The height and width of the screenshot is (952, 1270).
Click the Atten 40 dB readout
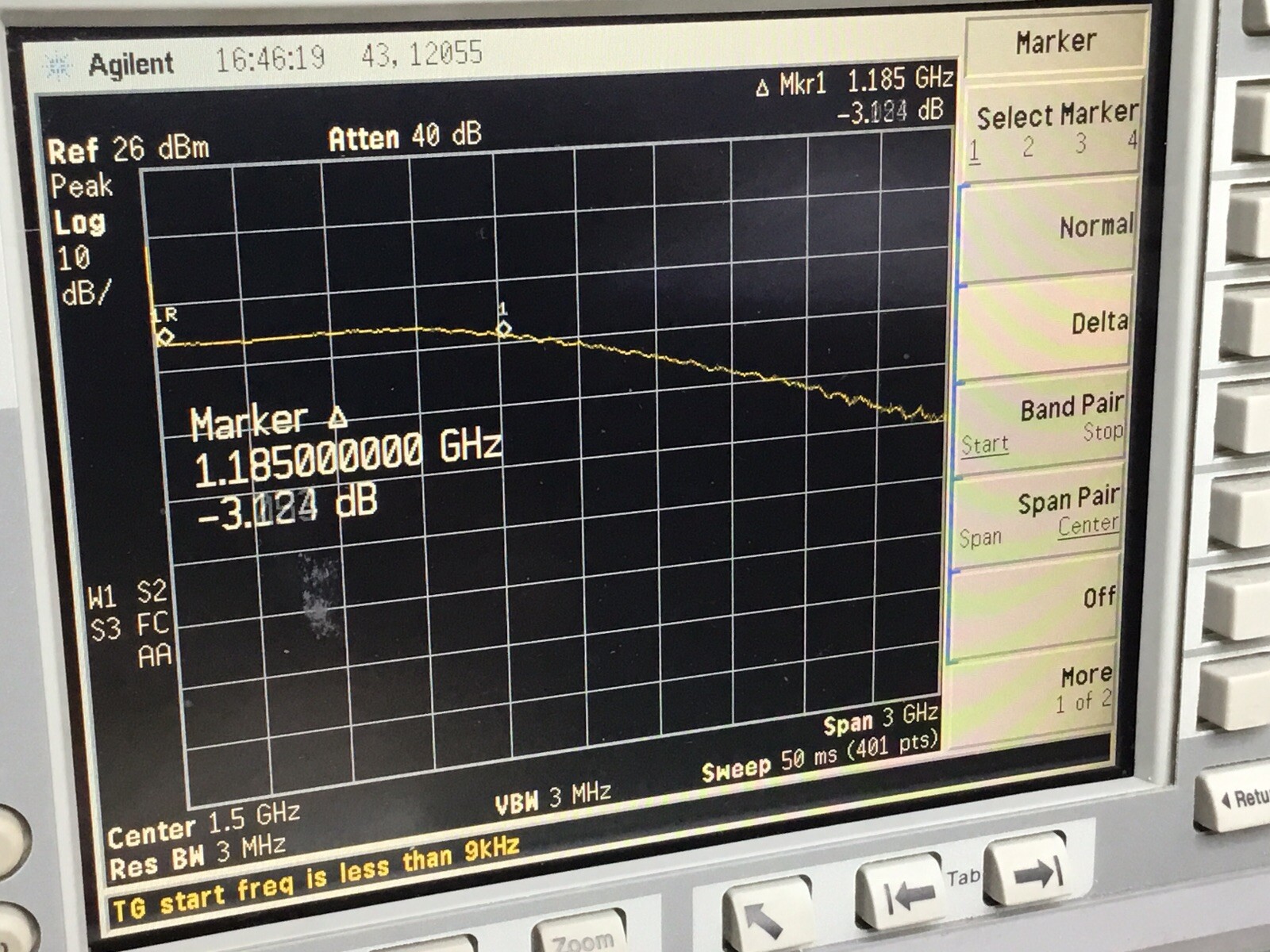pos(405,136)
